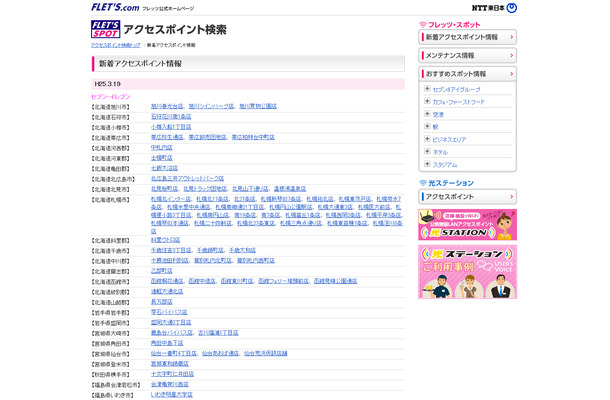Expand the ホテル plus icon
The image size is (610, 400).
pyautogui.click(x=427, y=151)
